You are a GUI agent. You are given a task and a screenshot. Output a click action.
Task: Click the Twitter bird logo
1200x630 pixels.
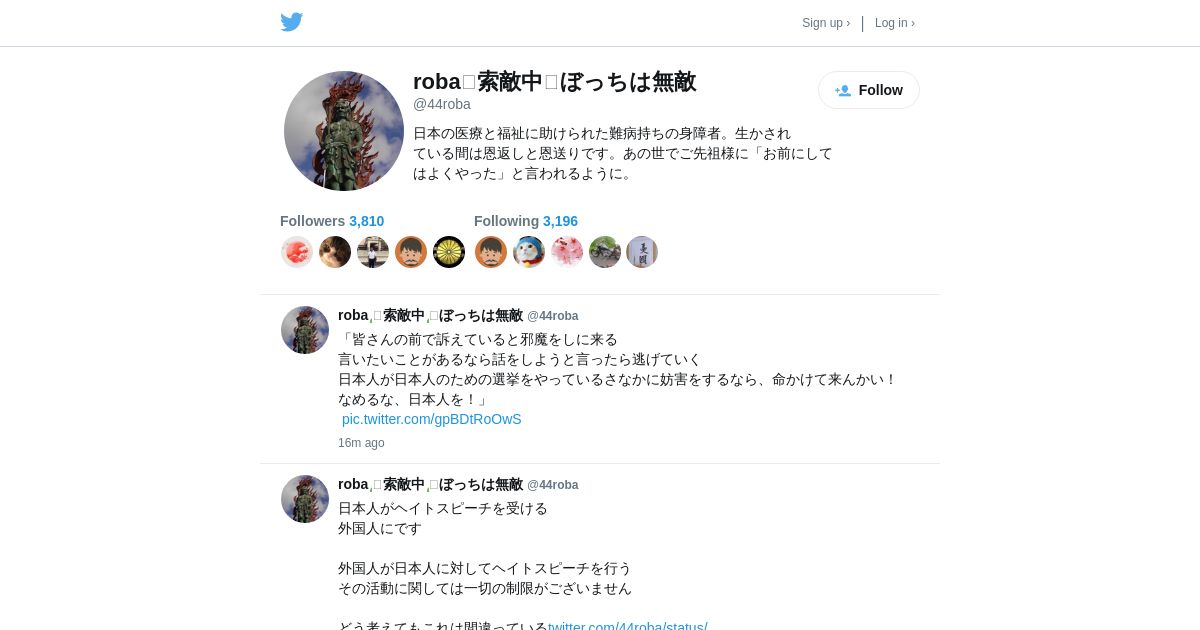(x=291, y=22)
